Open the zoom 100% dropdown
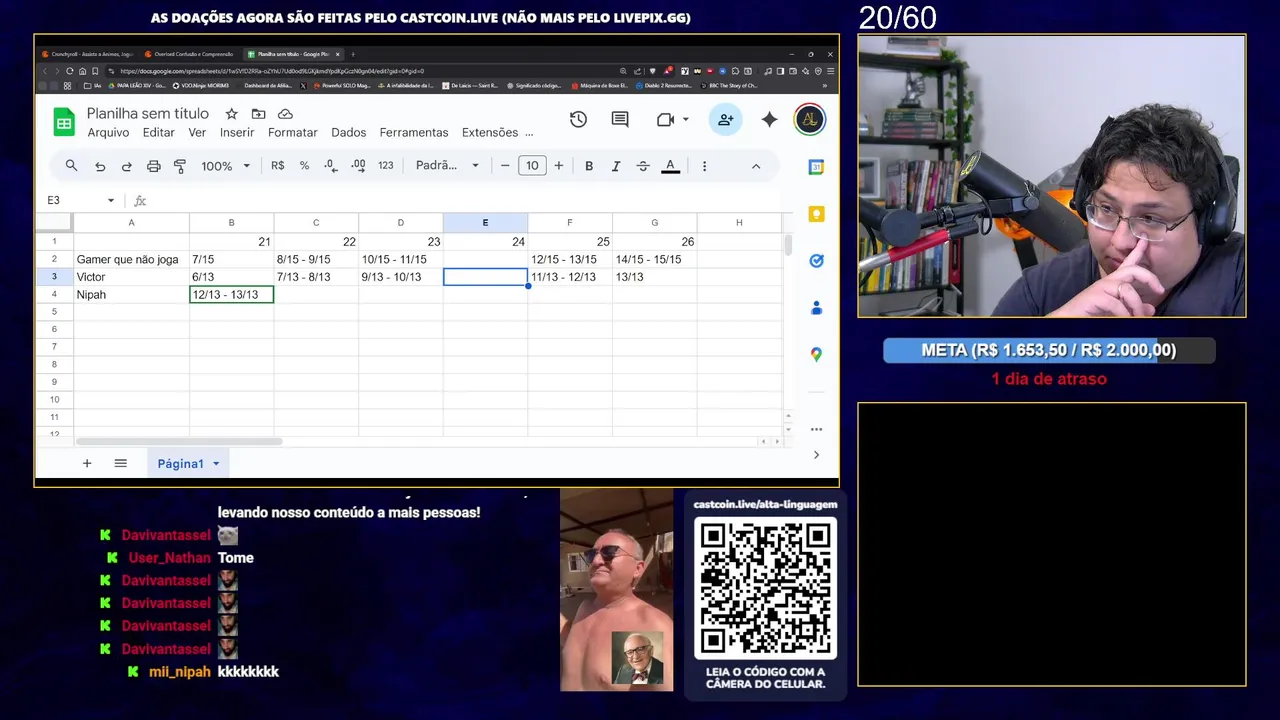The width and height of the screenshot is (1280, 720). click(x=225, y=166)
